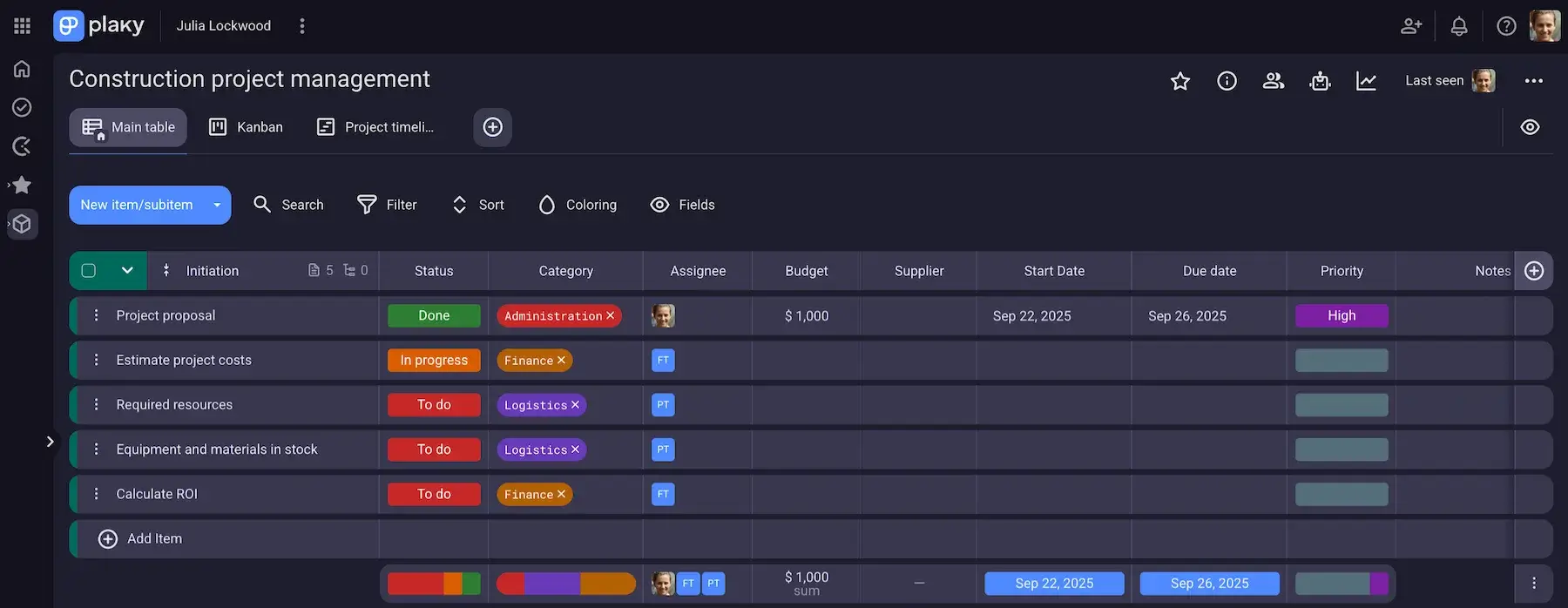This screenshot has height=608, width=1568.
Task: Open board info icon
Action: 1227,81
